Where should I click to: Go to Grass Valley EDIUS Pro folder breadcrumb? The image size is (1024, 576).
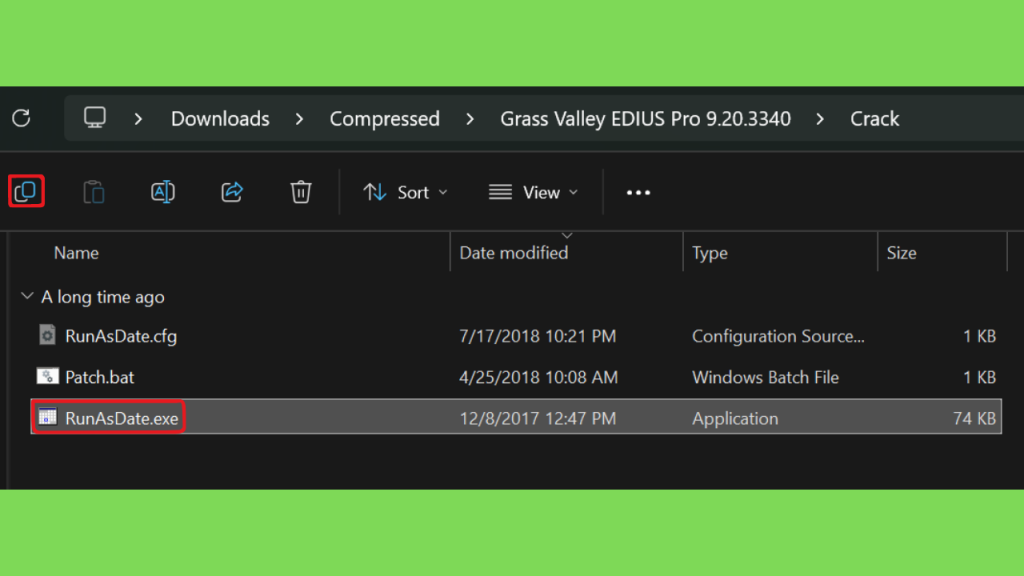645,119
